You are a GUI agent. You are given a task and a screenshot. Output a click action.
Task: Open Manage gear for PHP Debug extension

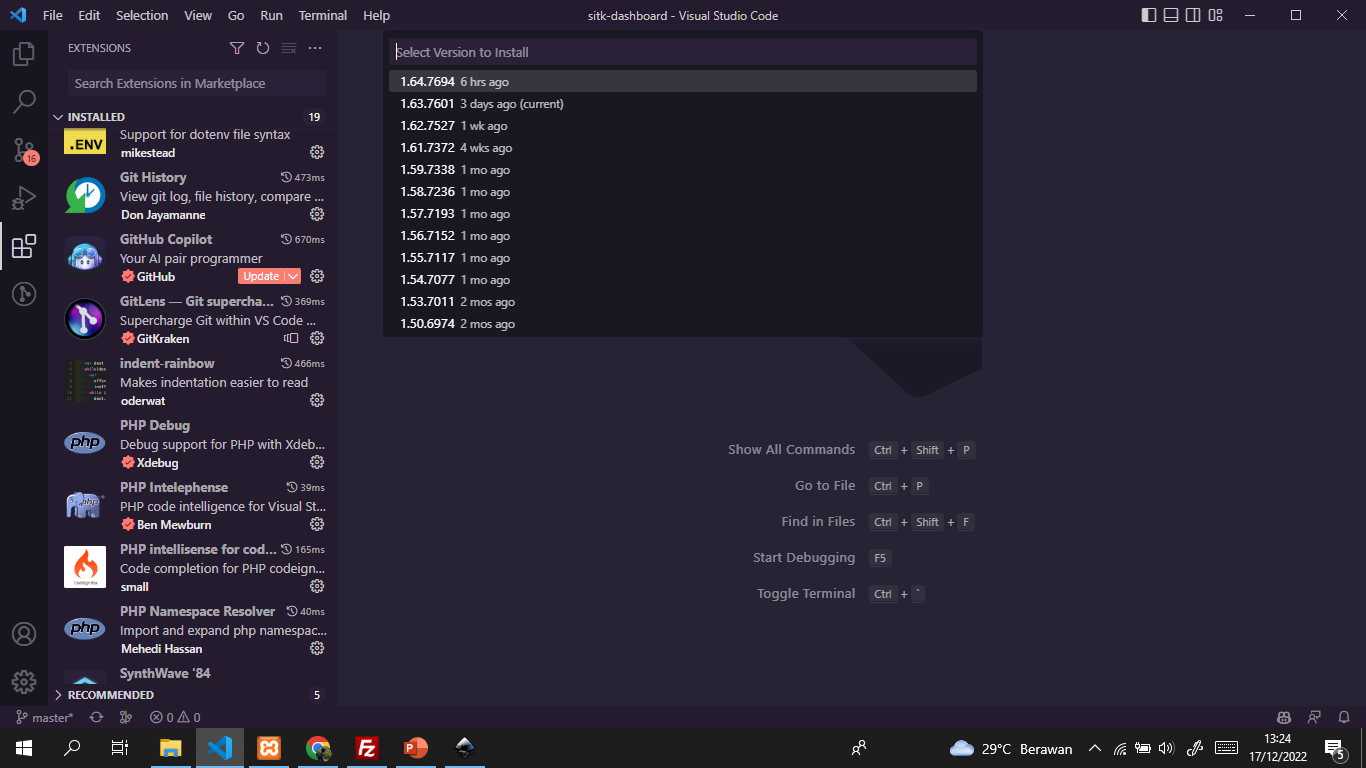pos(317,462)
